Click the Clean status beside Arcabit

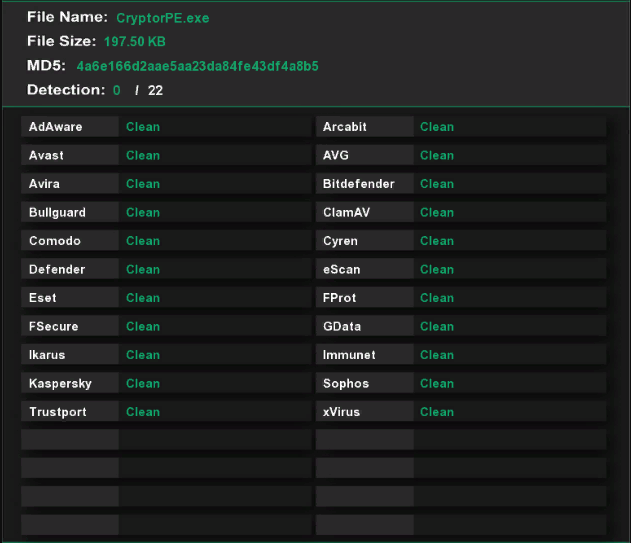[x=437, y=127]
